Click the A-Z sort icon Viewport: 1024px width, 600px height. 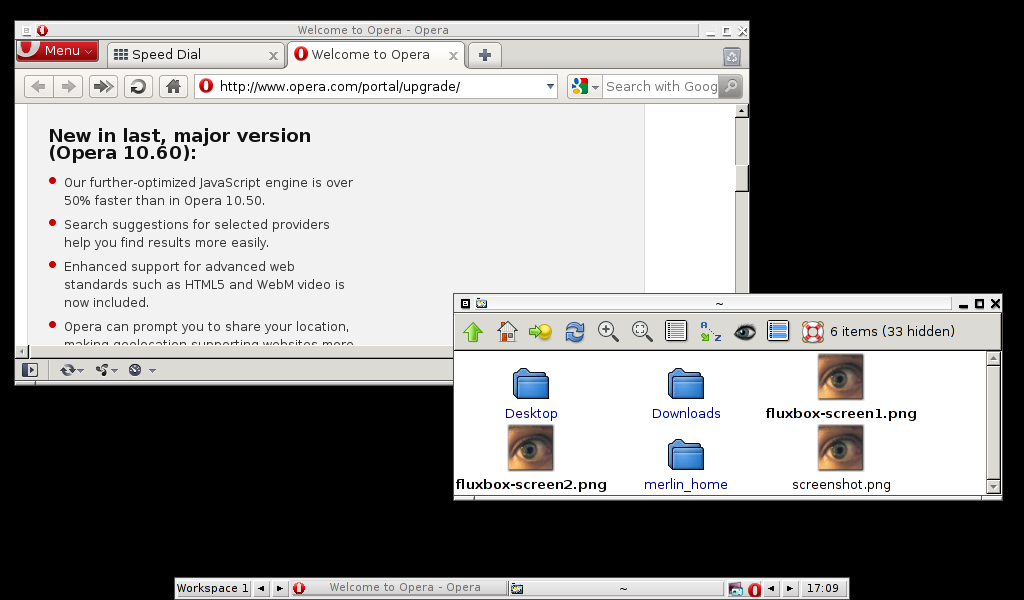click(710, 332)
